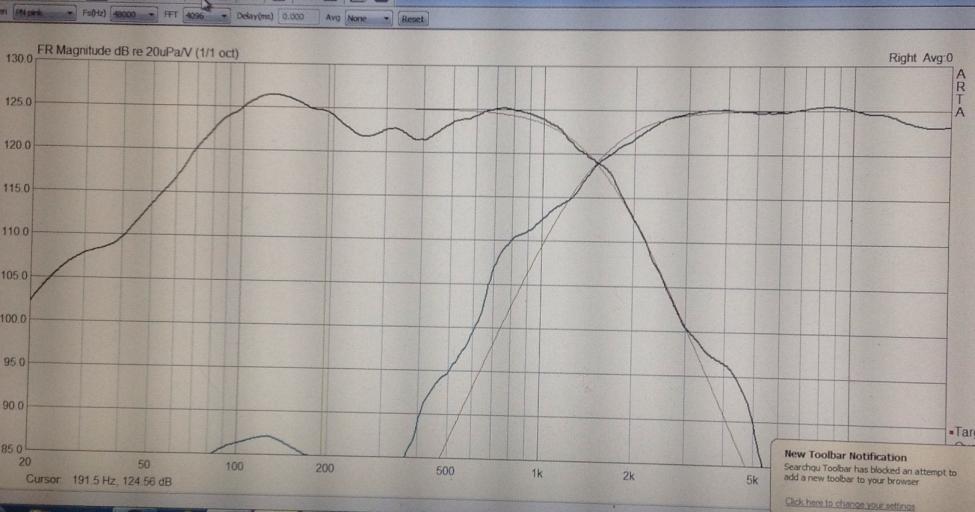Click the 'Right Avg:0' label on the graph
The width and height of the screenshot is (975, 512).
920,58
